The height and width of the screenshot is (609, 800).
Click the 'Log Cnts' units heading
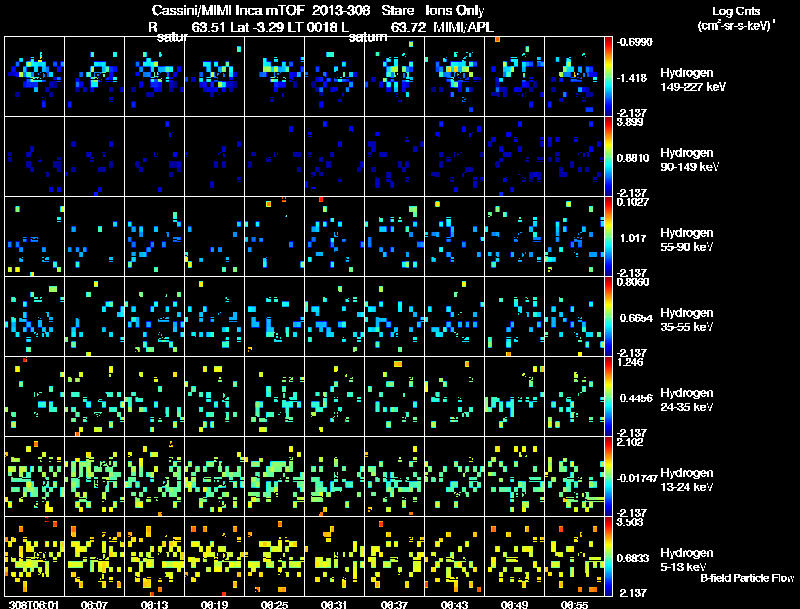pyautogui.click(x=736, y=11)
